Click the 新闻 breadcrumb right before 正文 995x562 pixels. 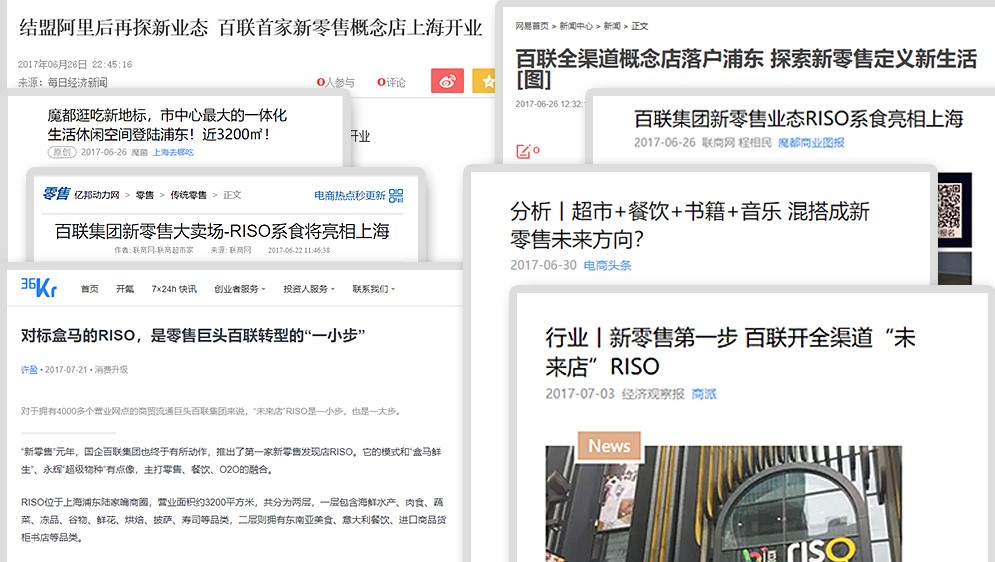[612, 26]
